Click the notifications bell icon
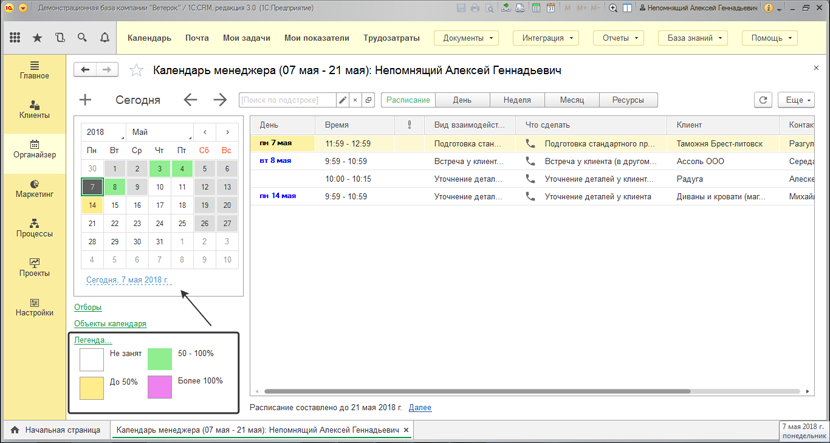 pos(105,38)
